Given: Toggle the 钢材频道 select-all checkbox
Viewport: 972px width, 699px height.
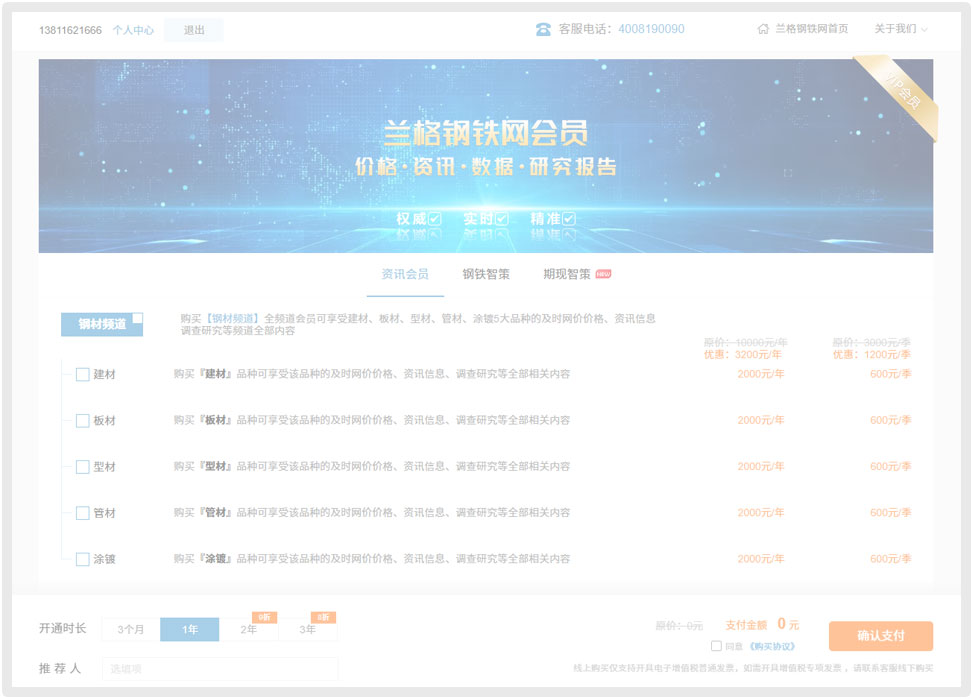Looking at the screenshot, I should (x=137, y=319).
